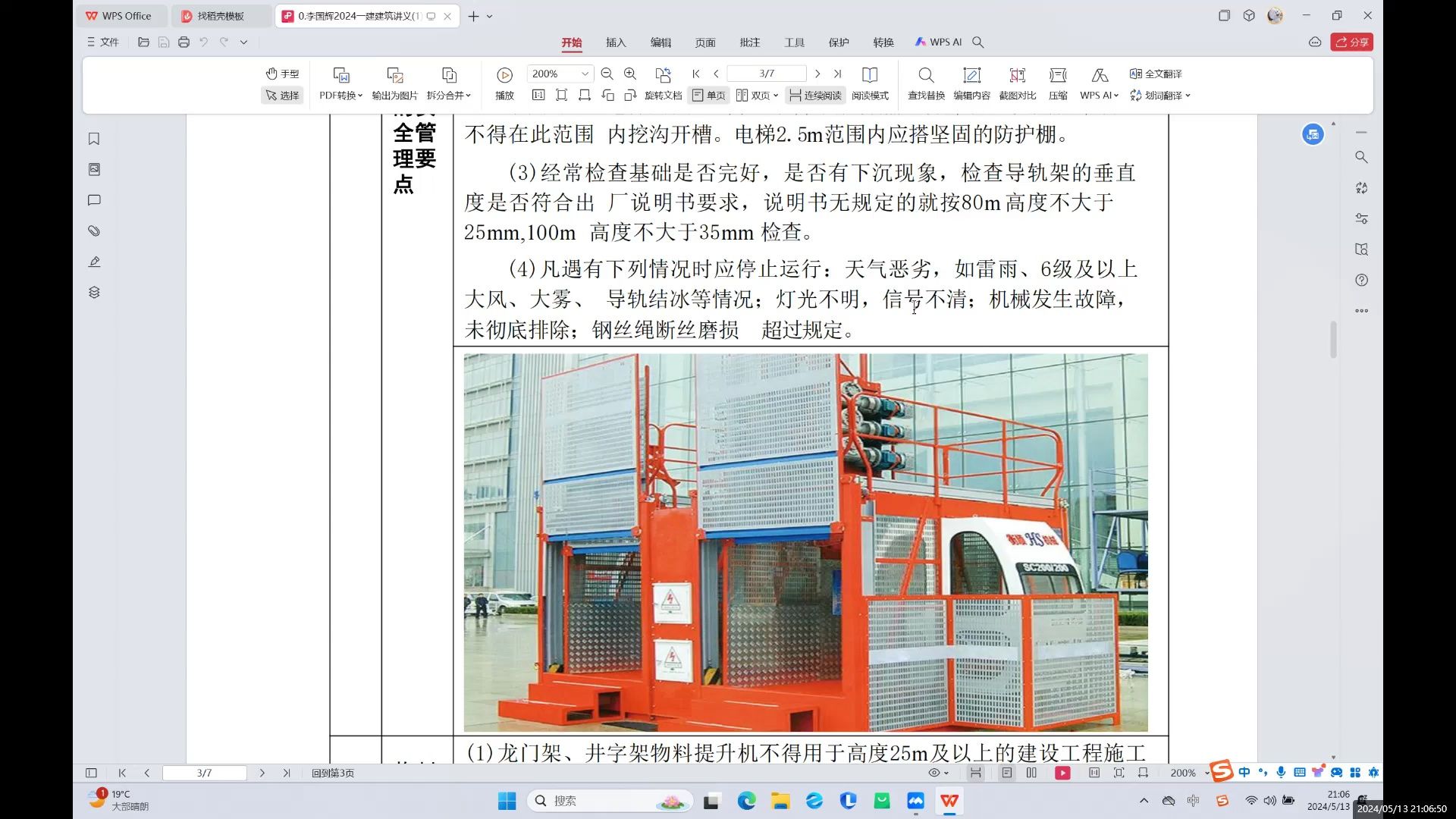Open comments panel in left sidebar
Viewport: 1456px width, 819px height.
pos(94,200)
